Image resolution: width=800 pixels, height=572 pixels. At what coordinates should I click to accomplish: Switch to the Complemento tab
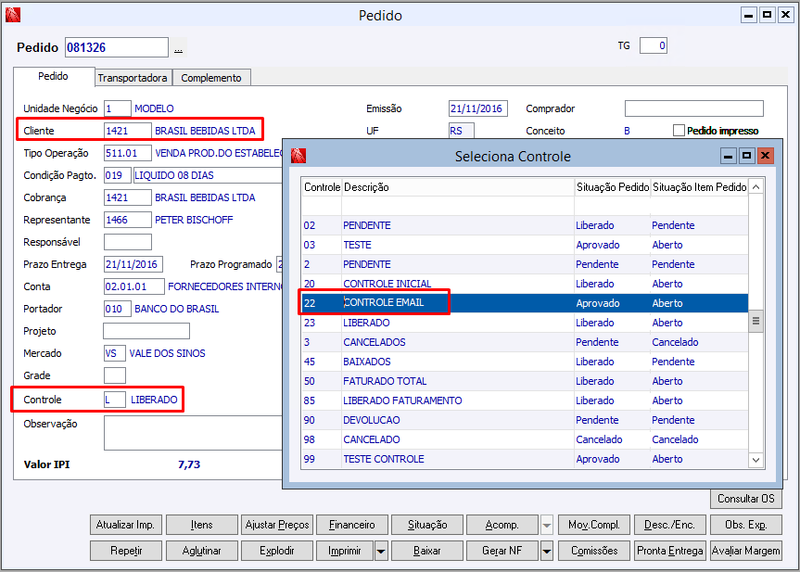211,78
